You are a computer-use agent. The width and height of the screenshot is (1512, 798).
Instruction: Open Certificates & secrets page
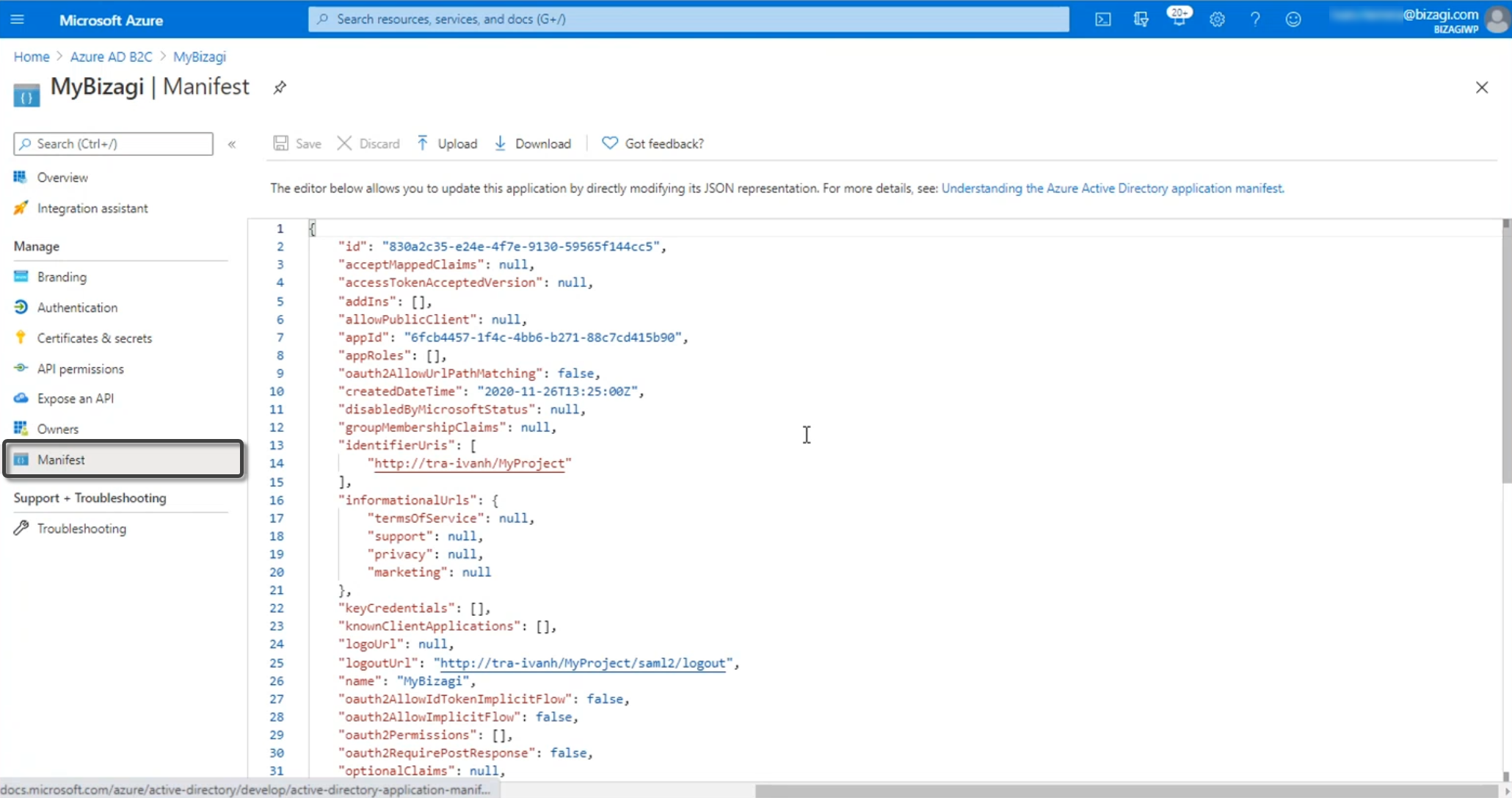click(x=95, y=338)
